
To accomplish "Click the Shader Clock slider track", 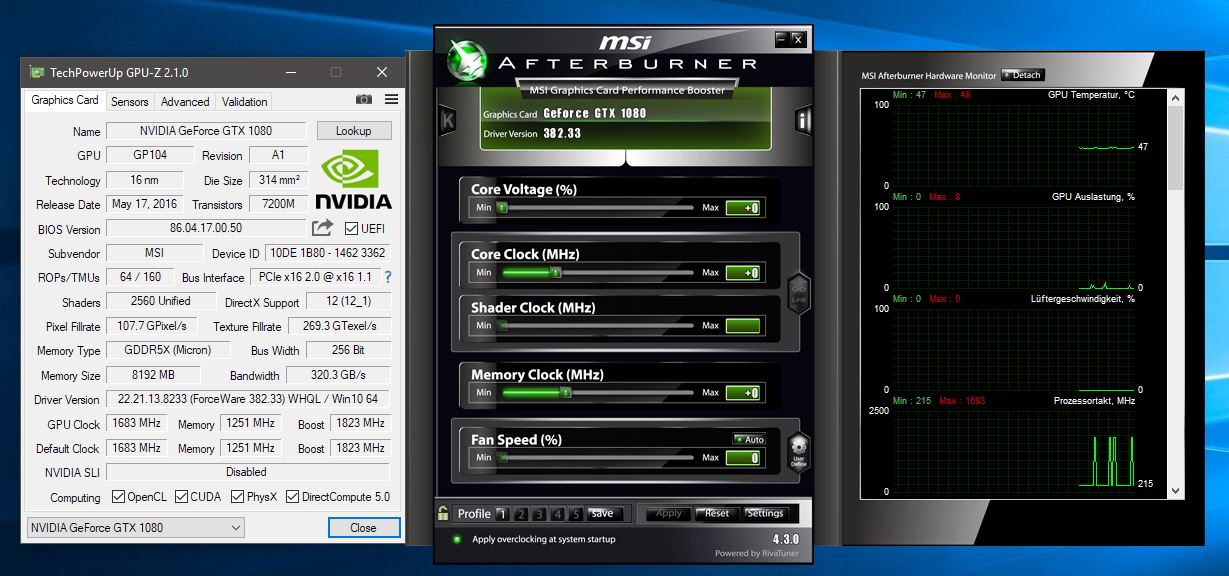I will (596, 325).
